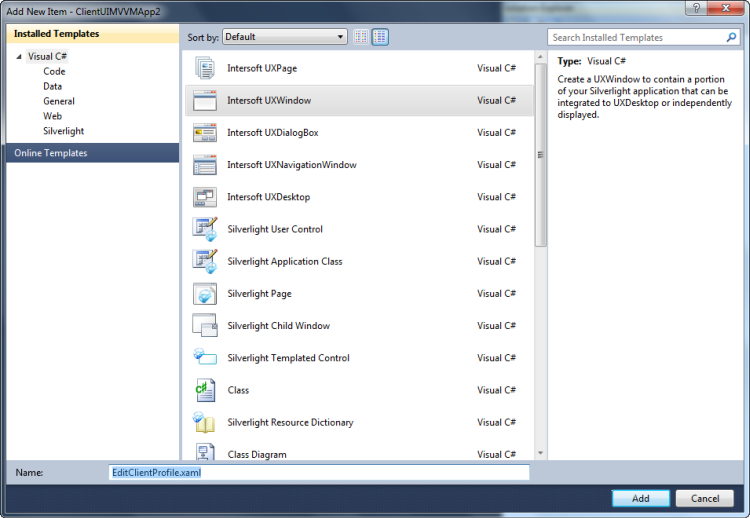Choose the Intersoft UXNavigationWindow icon
750x518 pixels.
coord(204,165)
